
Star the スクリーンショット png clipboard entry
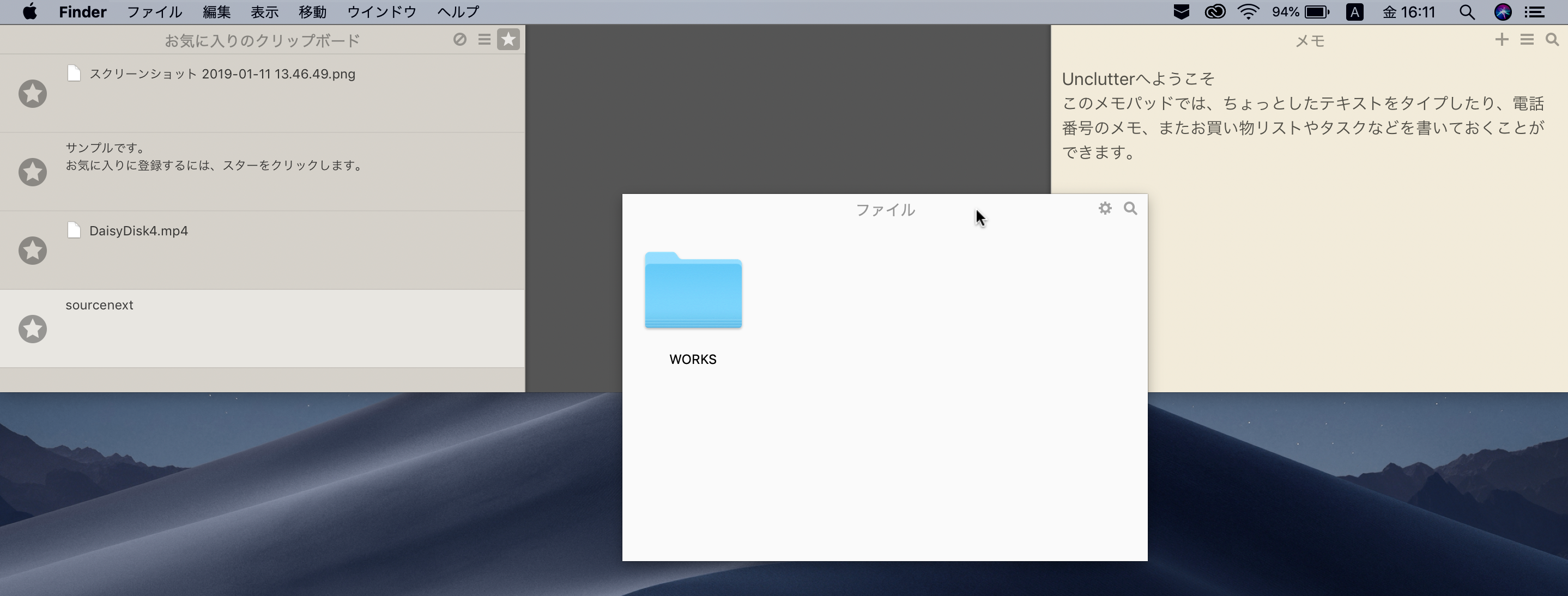tap(33, 94)
